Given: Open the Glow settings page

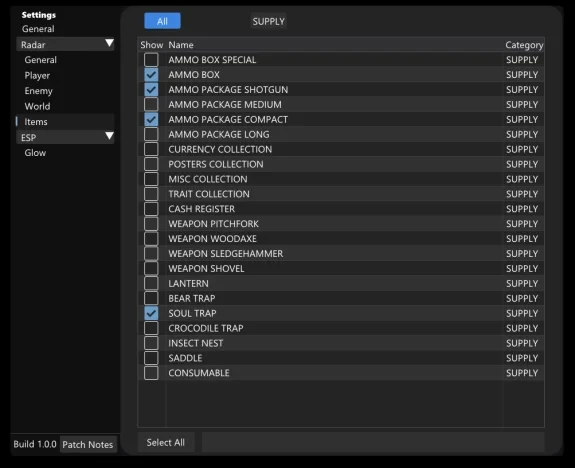Looking at the screenshot, I should coord(35,153).
